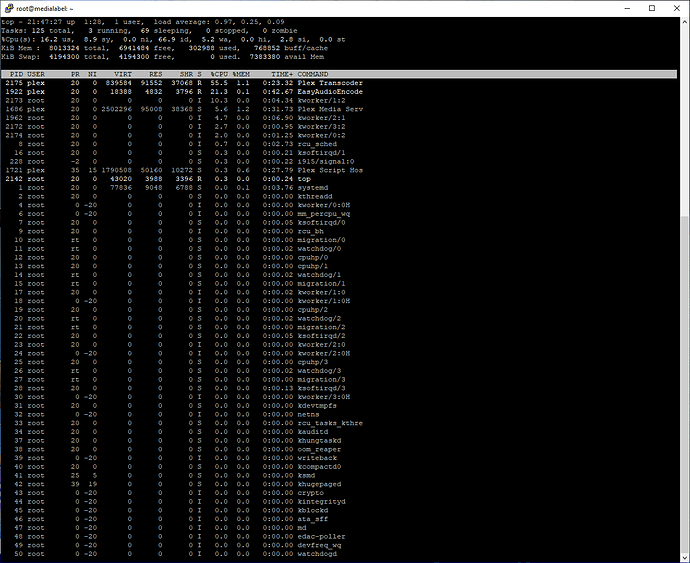Click the %CPU column header

click(x=219, y=74)
